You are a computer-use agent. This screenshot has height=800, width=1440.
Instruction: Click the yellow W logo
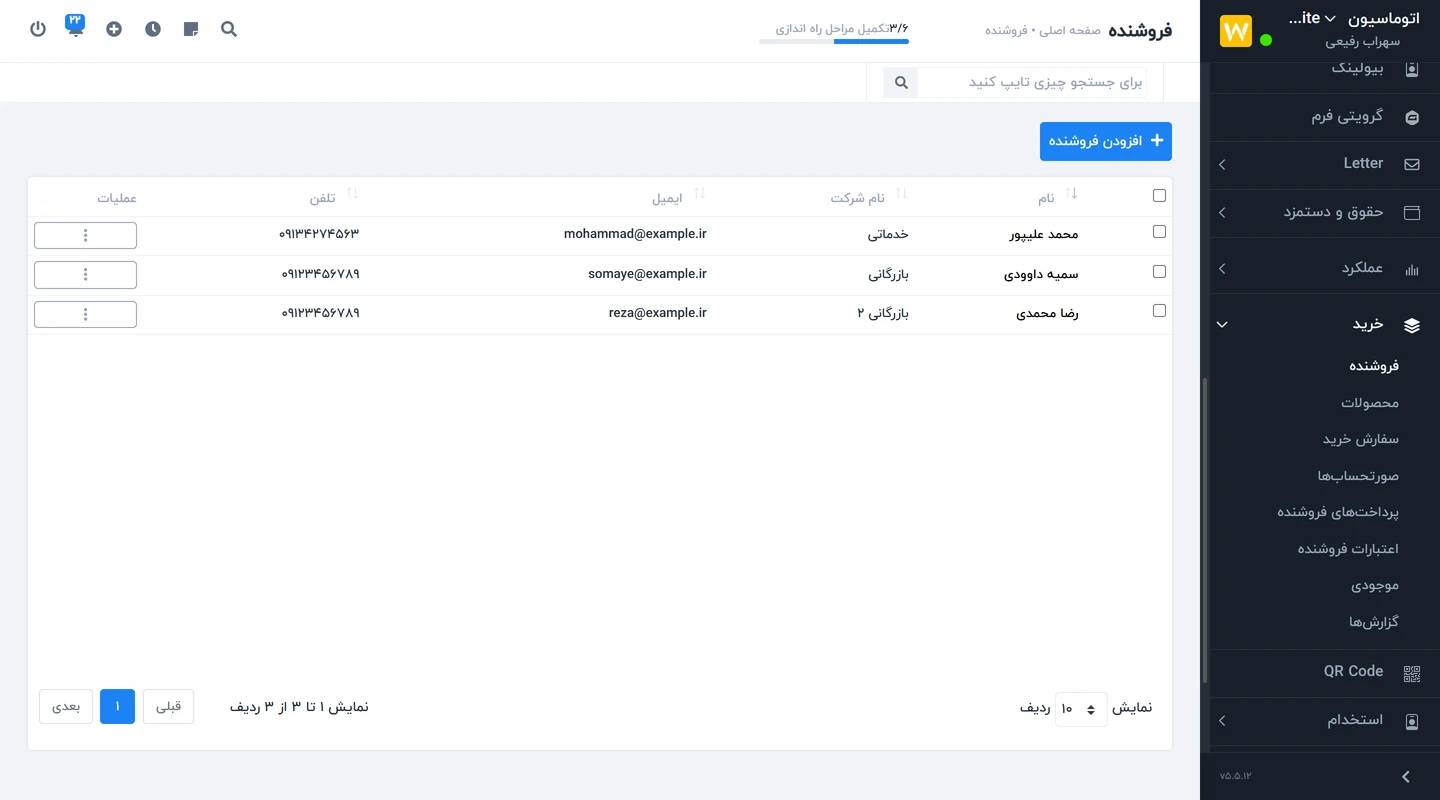click(1236, 31)
